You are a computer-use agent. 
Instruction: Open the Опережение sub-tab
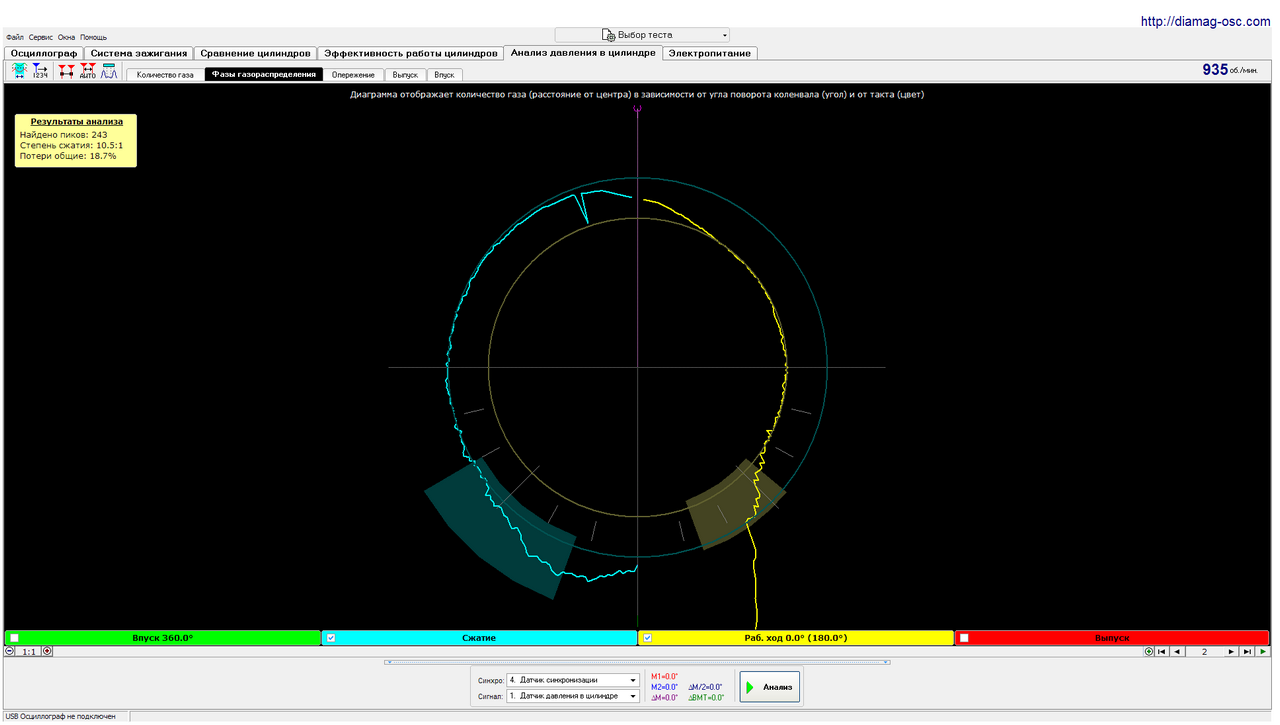[x=354, y=75]
